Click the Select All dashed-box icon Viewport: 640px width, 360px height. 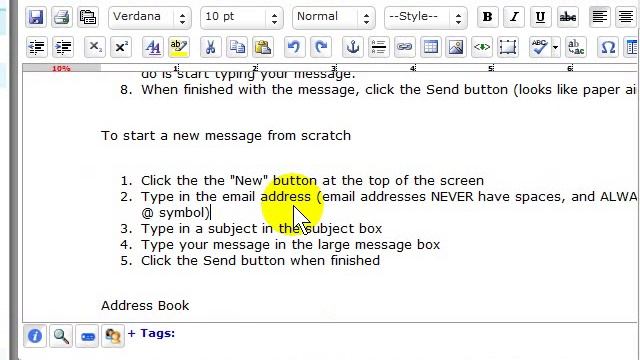click(x=508, y=47)
